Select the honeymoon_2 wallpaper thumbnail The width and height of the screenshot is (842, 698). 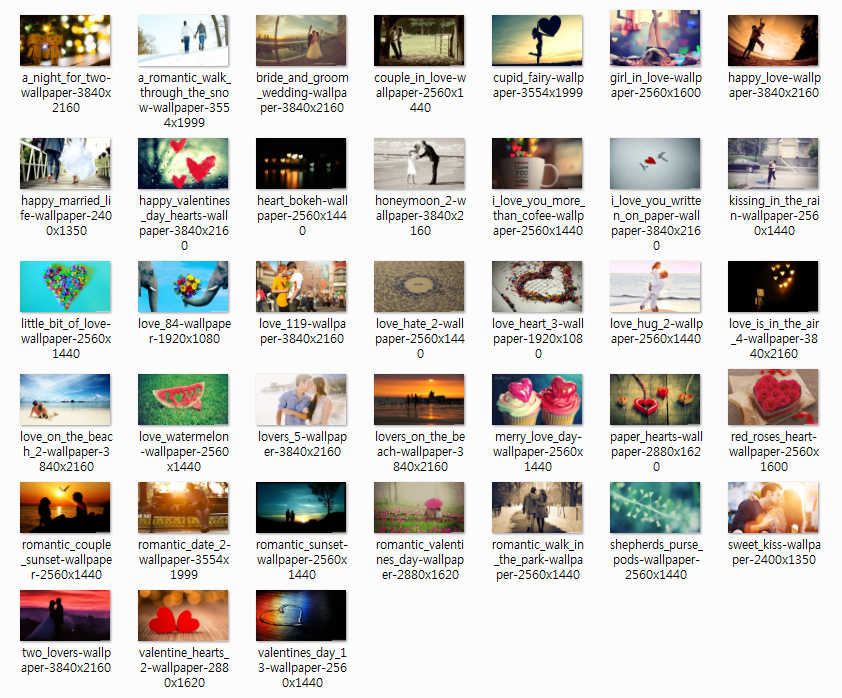click(x=419, y=163)
